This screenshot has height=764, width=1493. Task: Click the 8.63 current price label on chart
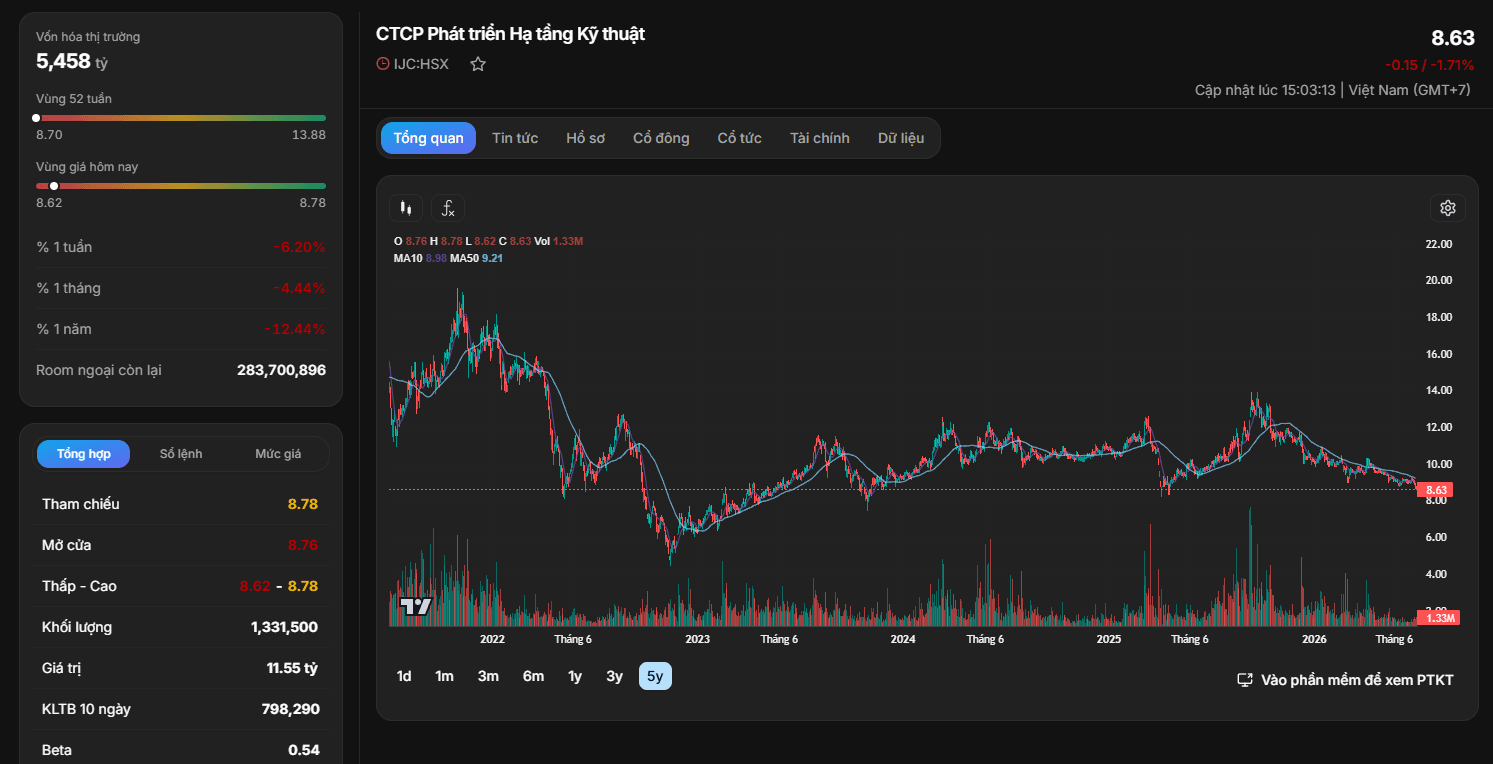point(1436,490)
